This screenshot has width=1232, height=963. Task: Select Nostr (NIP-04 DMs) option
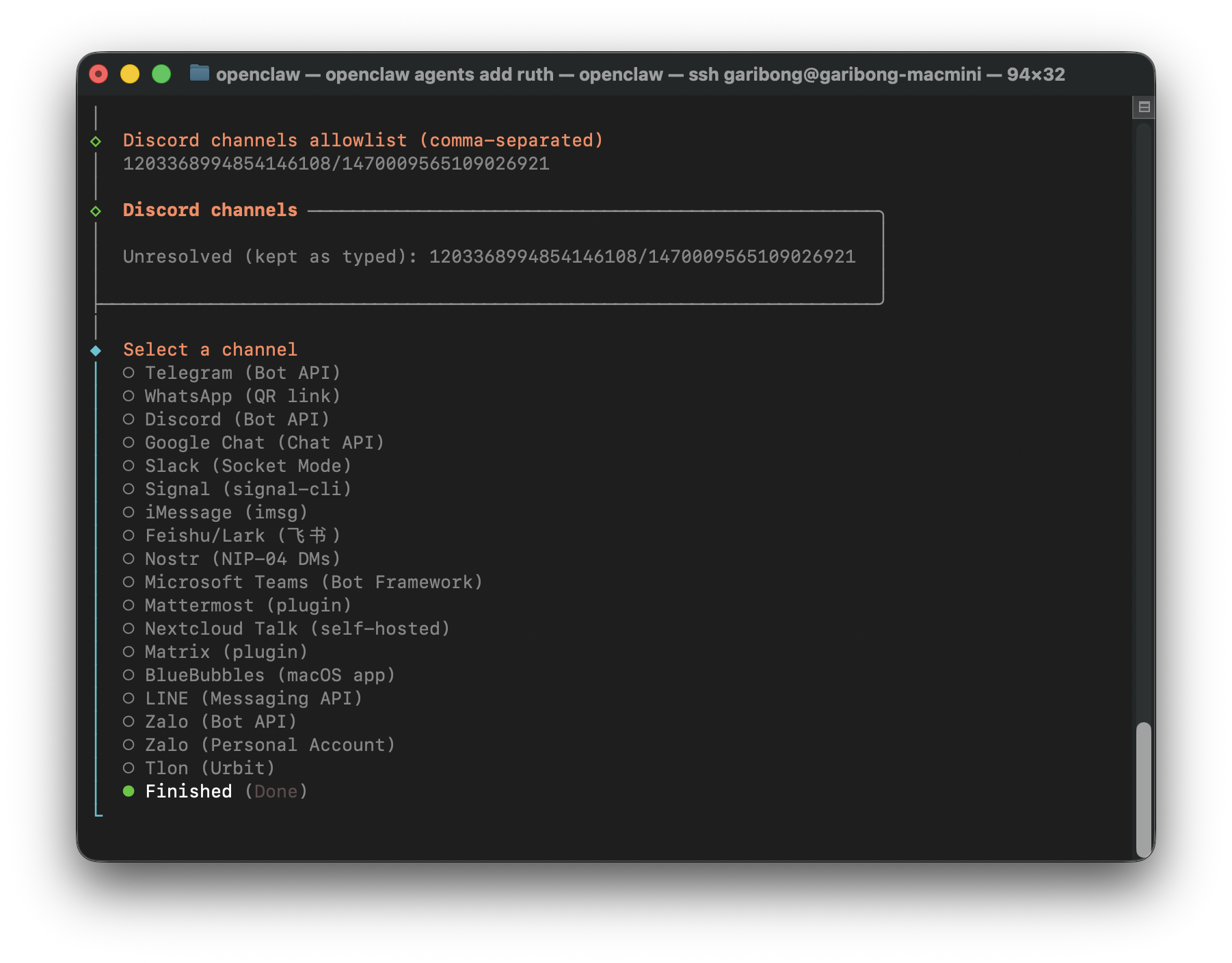232,559
